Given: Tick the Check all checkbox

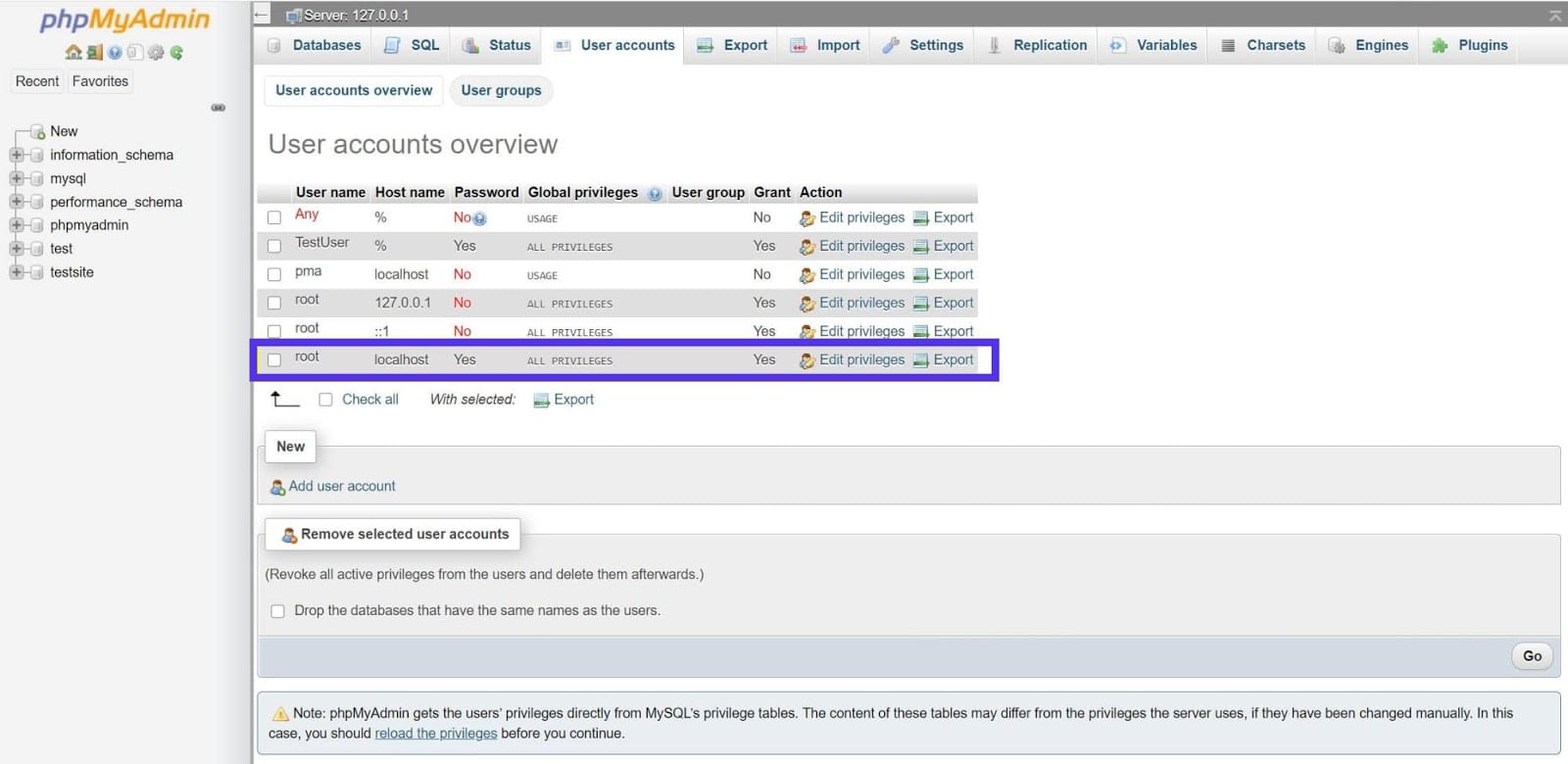Looking at the screenshot, I should pos(325,400).
